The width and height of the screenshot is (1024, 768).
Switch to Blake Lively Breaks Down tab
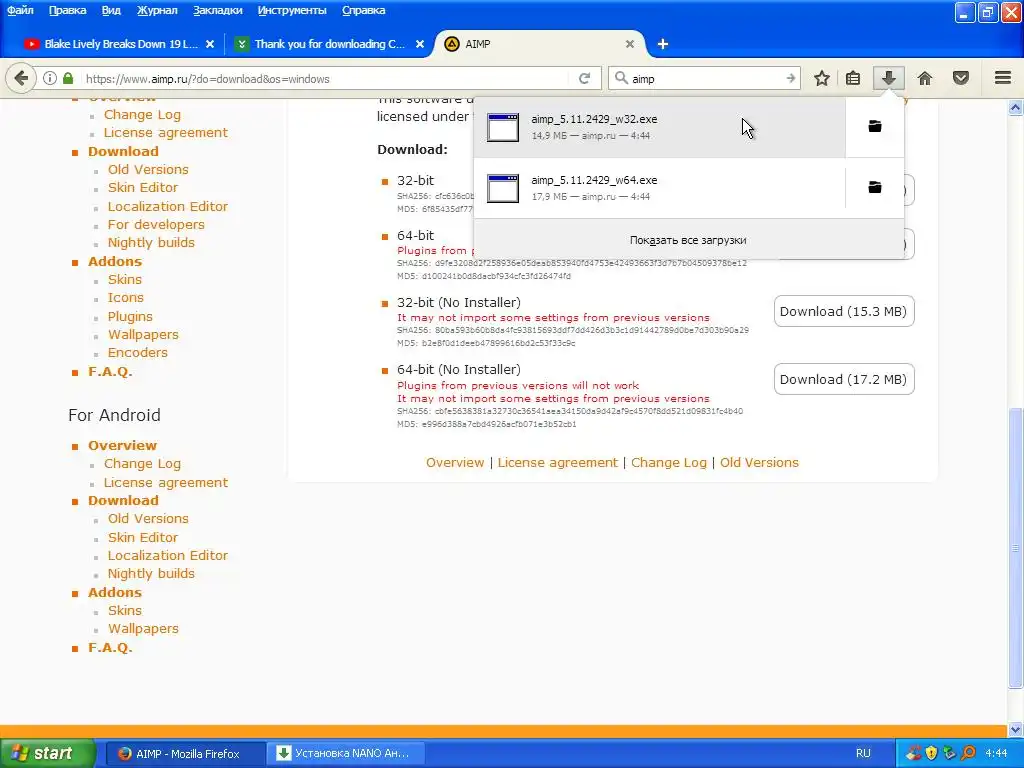(x=121, y=44)
